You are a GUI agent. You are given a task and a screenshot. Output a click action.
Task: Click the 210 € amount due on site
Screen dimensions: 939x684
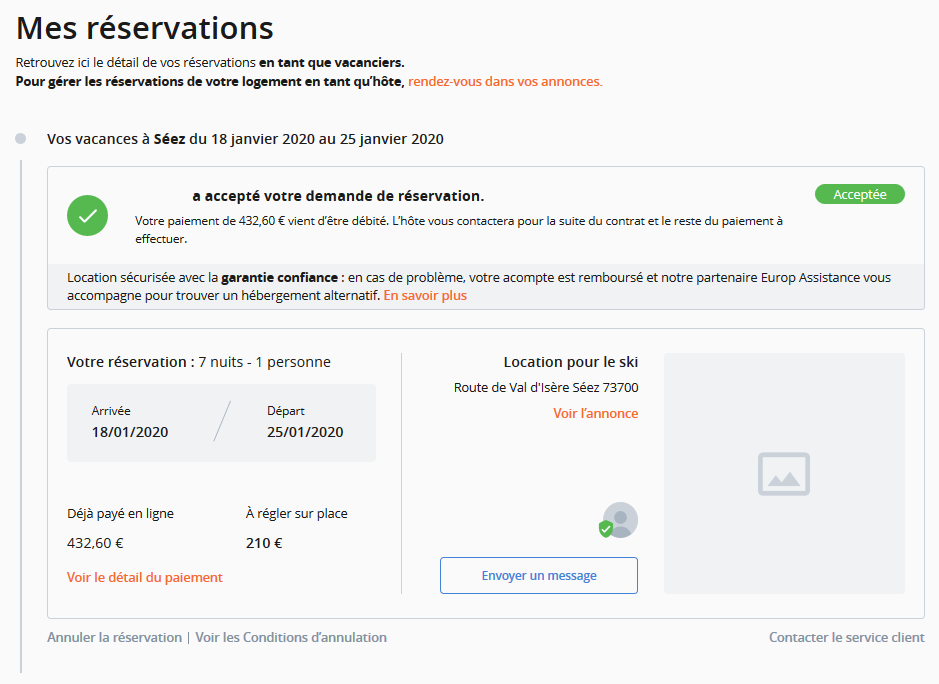coord(264,544)
